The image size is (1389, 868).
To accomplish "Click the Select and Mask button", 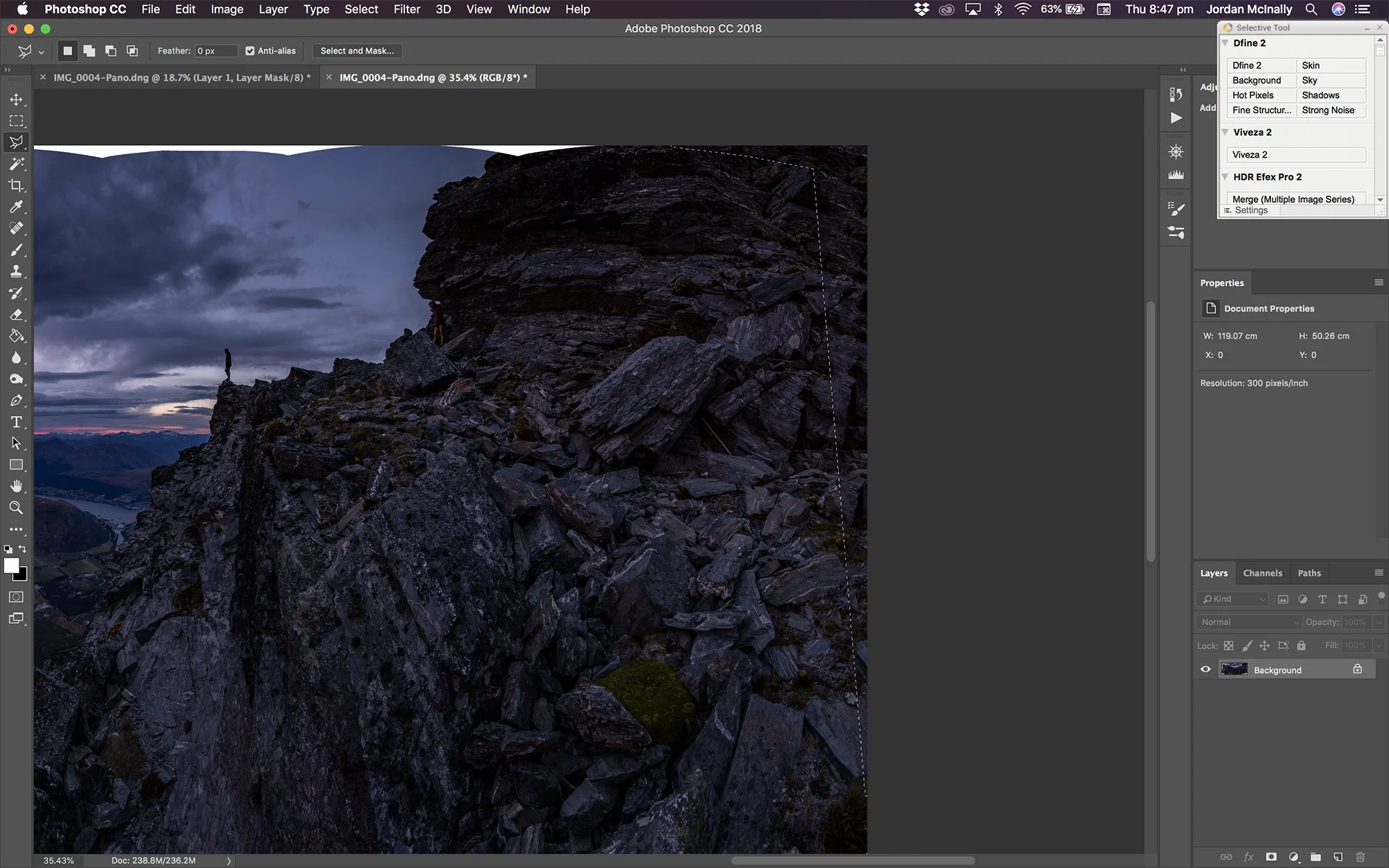I will pos(357,51).
